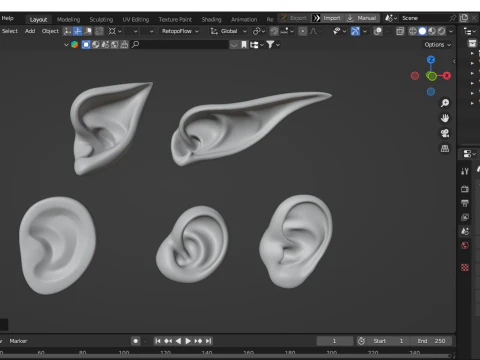Open the Texture properties tab (checker icon)
Image resolution: width=480 pixels, height=360 pixels.
point(465,267)
